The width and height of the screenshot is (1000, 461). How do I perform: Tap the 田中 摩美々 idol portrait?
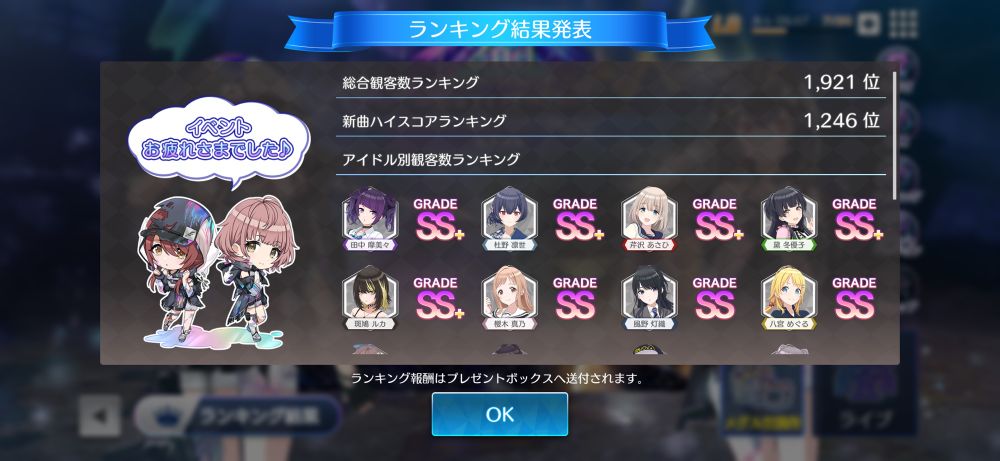coord(370,219)
